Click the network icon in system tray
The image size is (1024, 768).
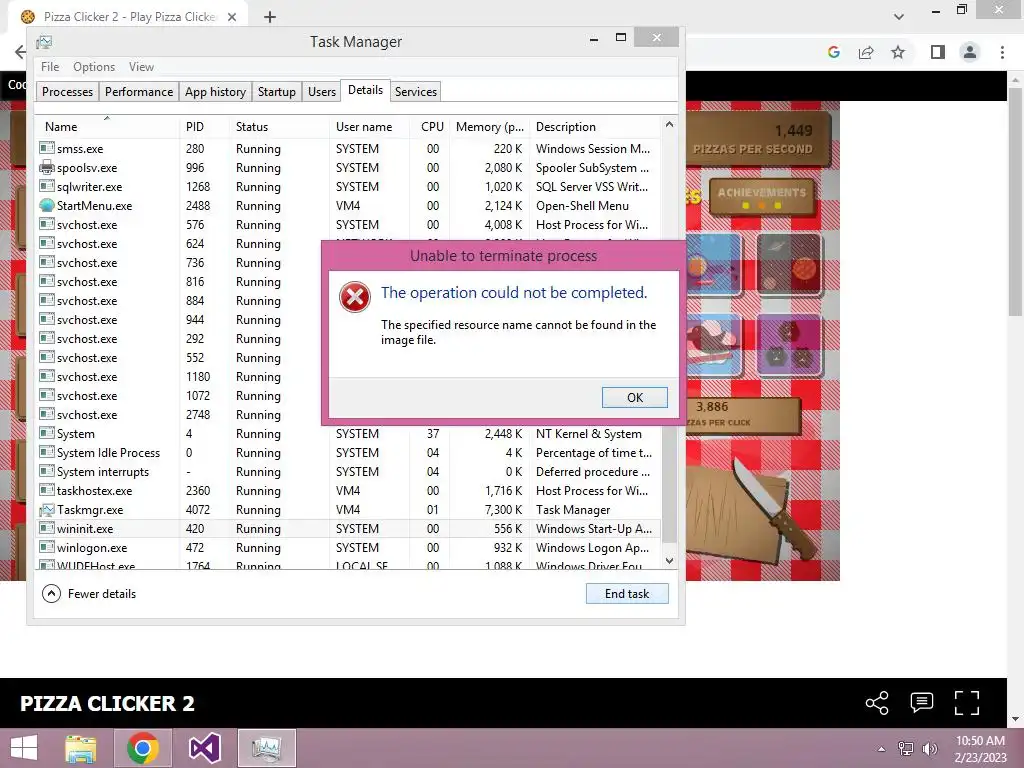(x=906, y=749)
